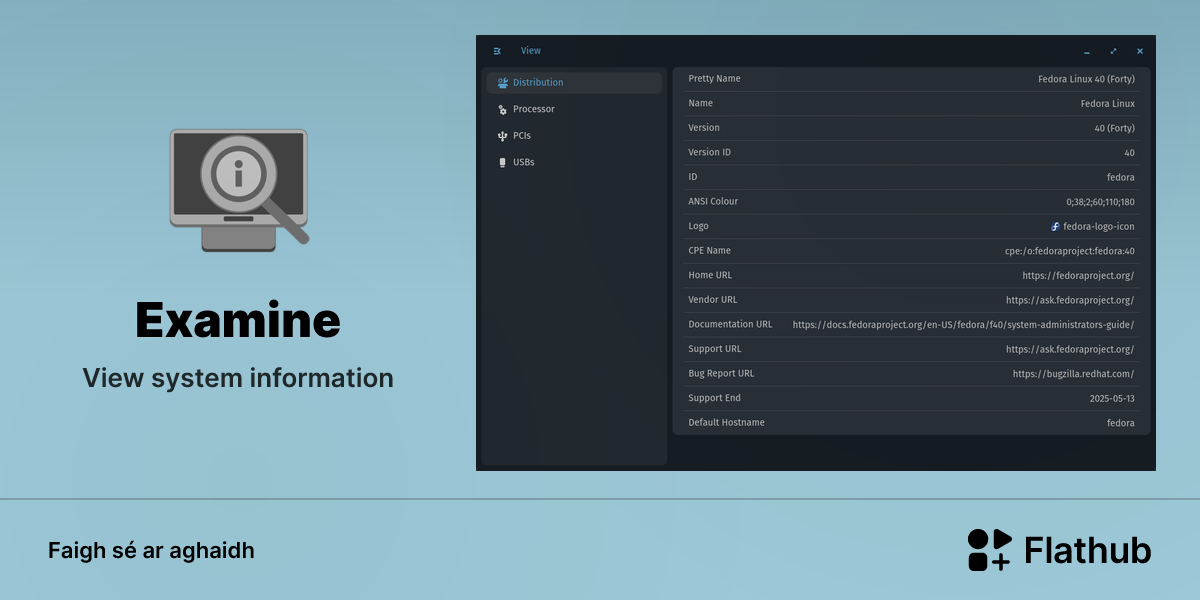Screen dimensions: 1200x600
Task: Maximize the Examine window
Action: click(x=1113, y=51)
